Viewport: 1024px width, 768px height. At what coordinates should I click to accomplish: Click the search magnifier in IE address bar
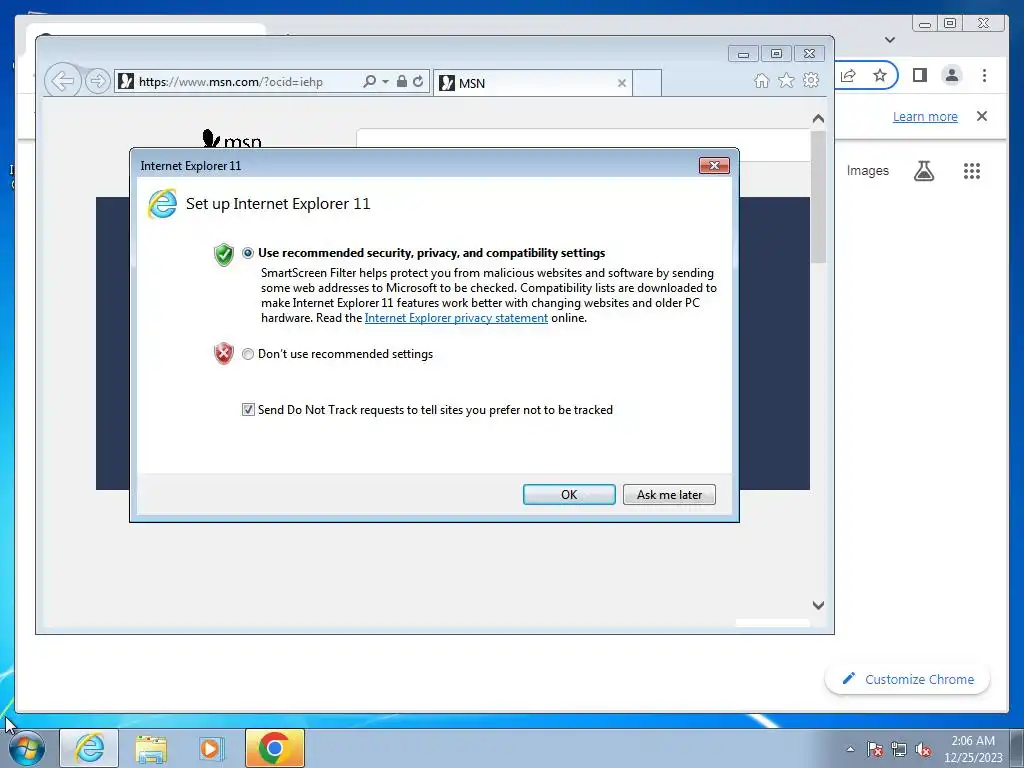pos(369,82)
